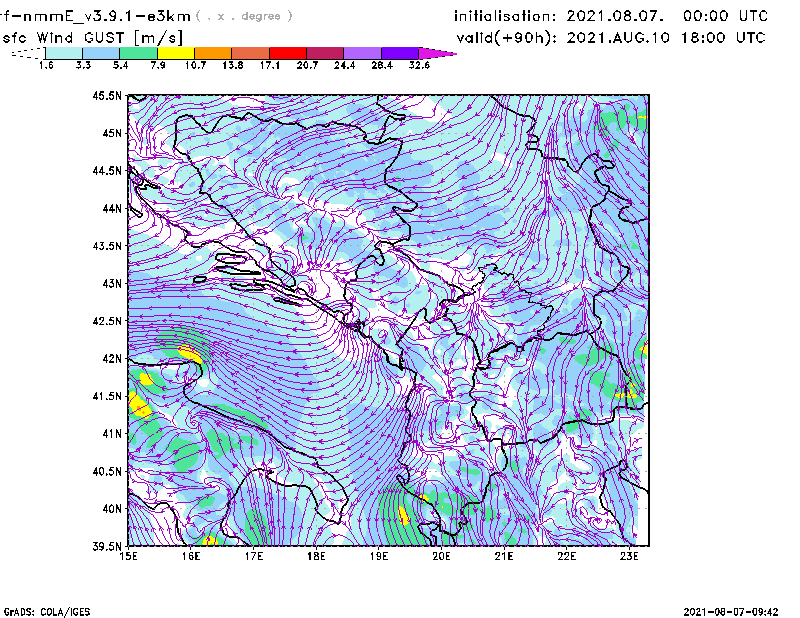Click the 2021-08-07-09:42 timestamp
This screenshot has width=800, height=618.
click(x=731, y=612)
